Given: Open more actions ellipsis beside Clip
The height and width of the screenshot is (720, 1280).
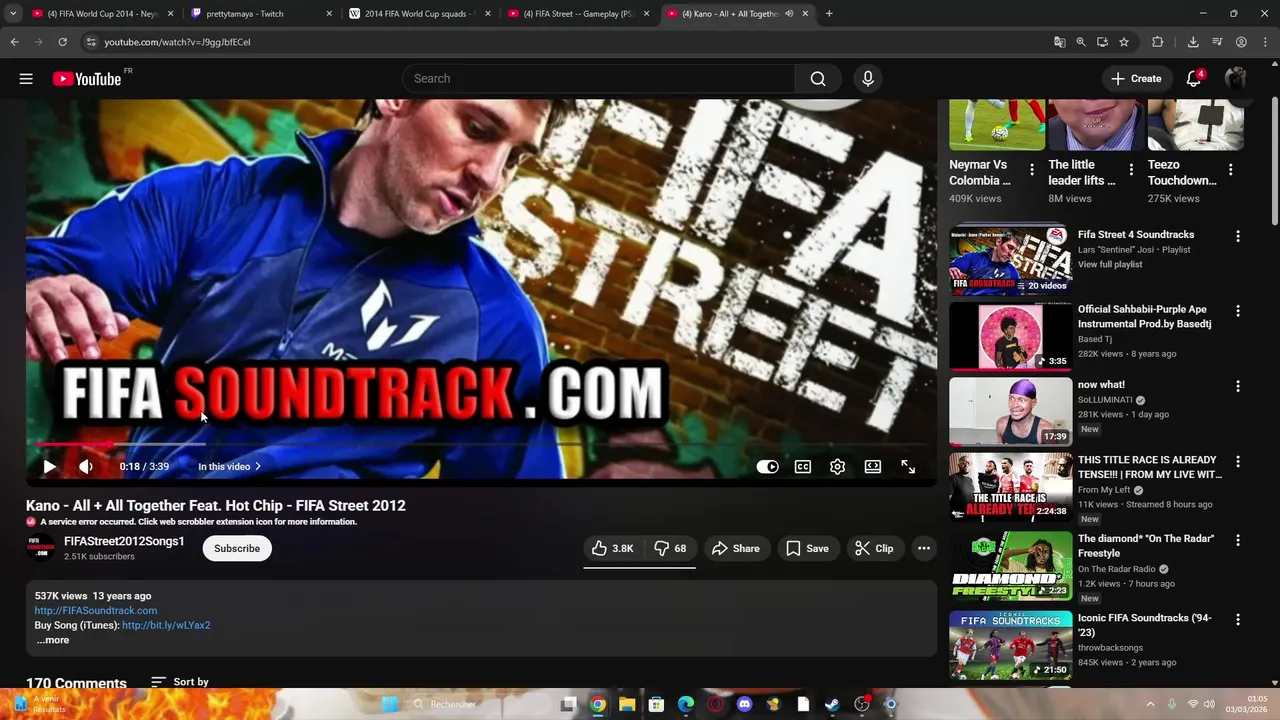Looking at the screenshot, I should pyautogui.click(x=924, y=548).
